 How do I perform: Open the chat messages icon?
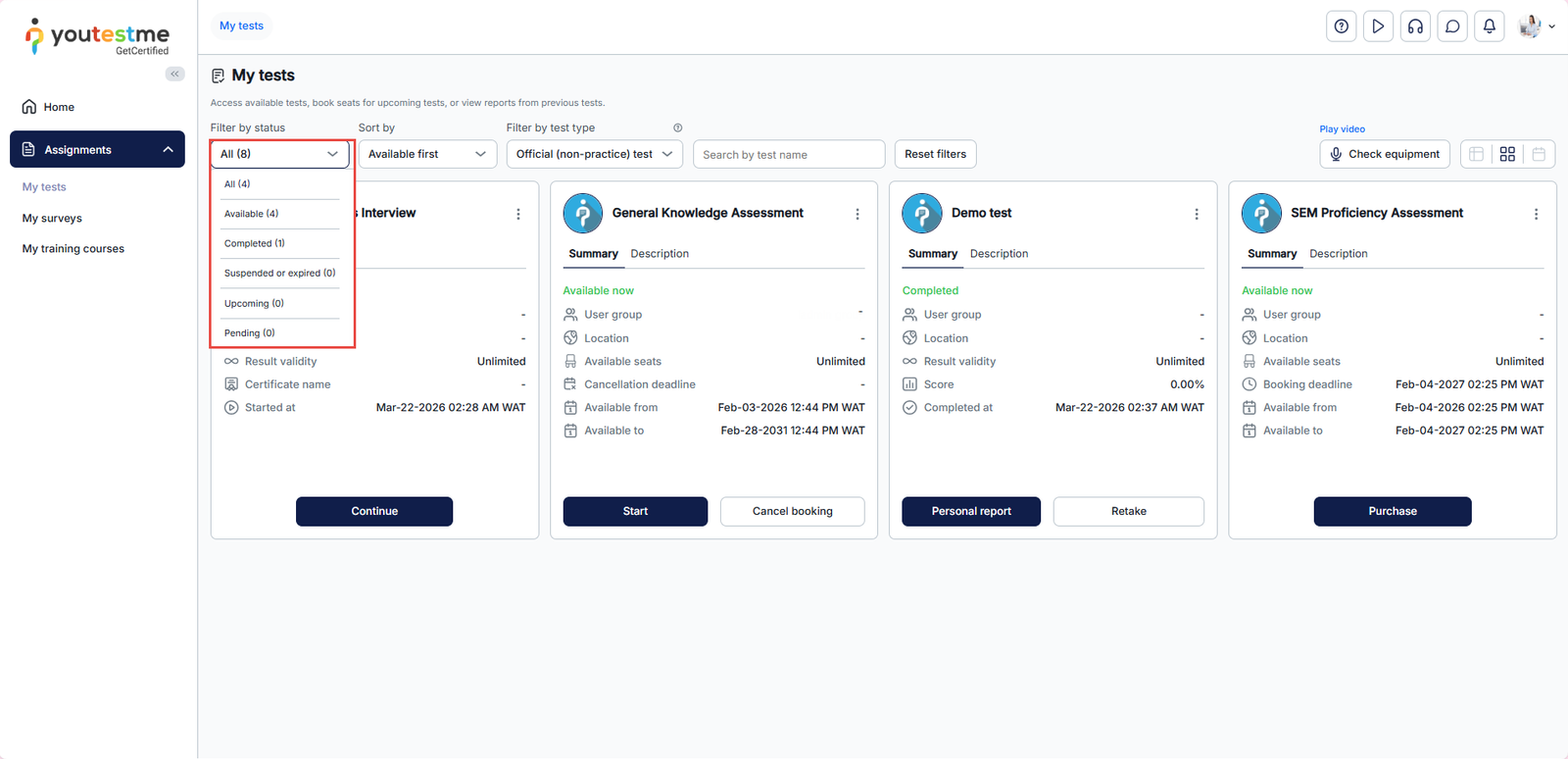click(1452, 26)
